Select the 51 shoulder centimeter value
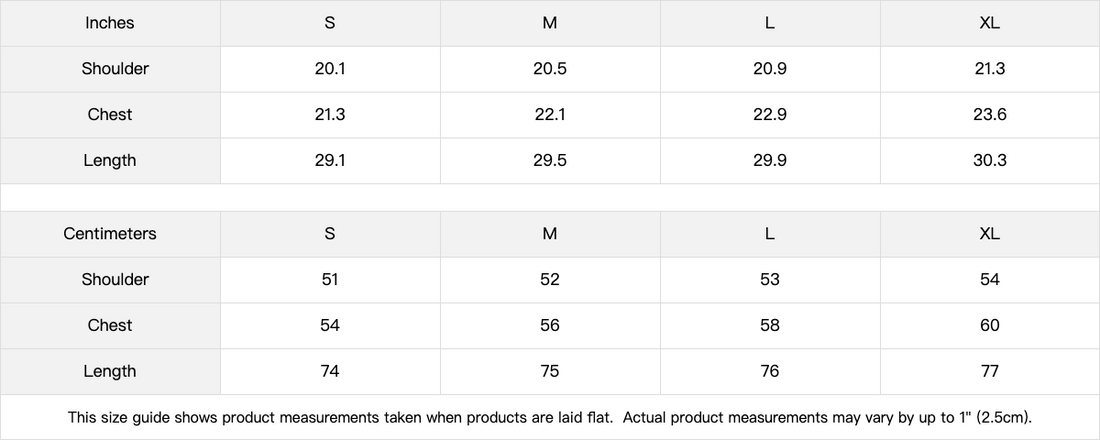The height and width of the screenshot is (440, 1100). click(330, 280)
